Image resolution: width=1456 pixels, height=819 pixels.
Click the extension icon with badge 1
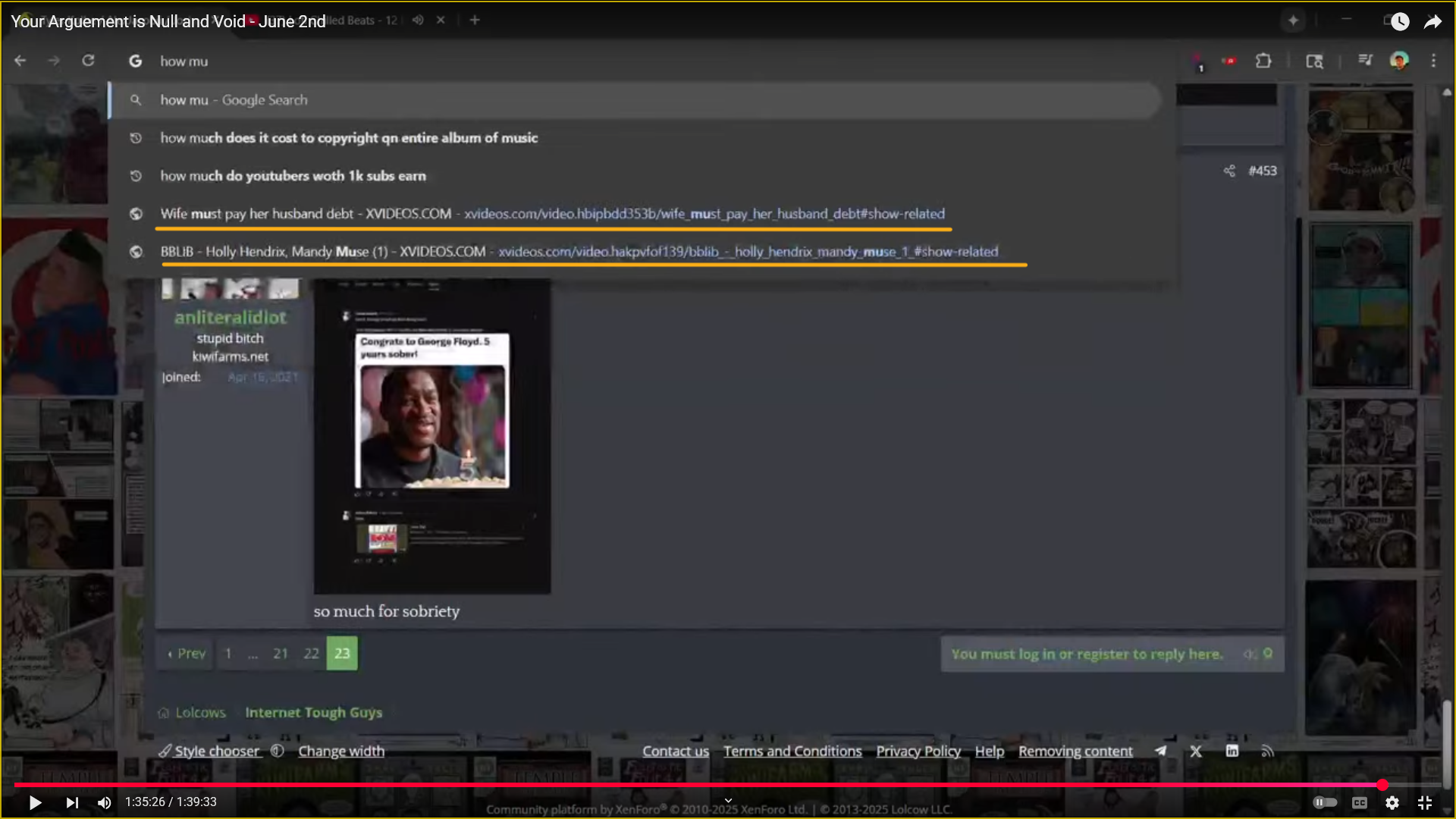pyautogui.click(x=1197, y=61)
